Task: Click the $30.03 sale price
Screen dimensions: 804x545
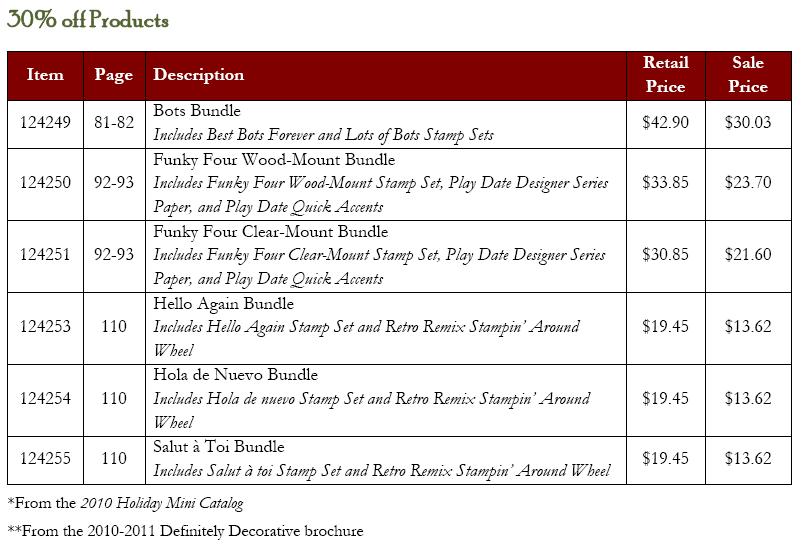Action: pos(748,123)
